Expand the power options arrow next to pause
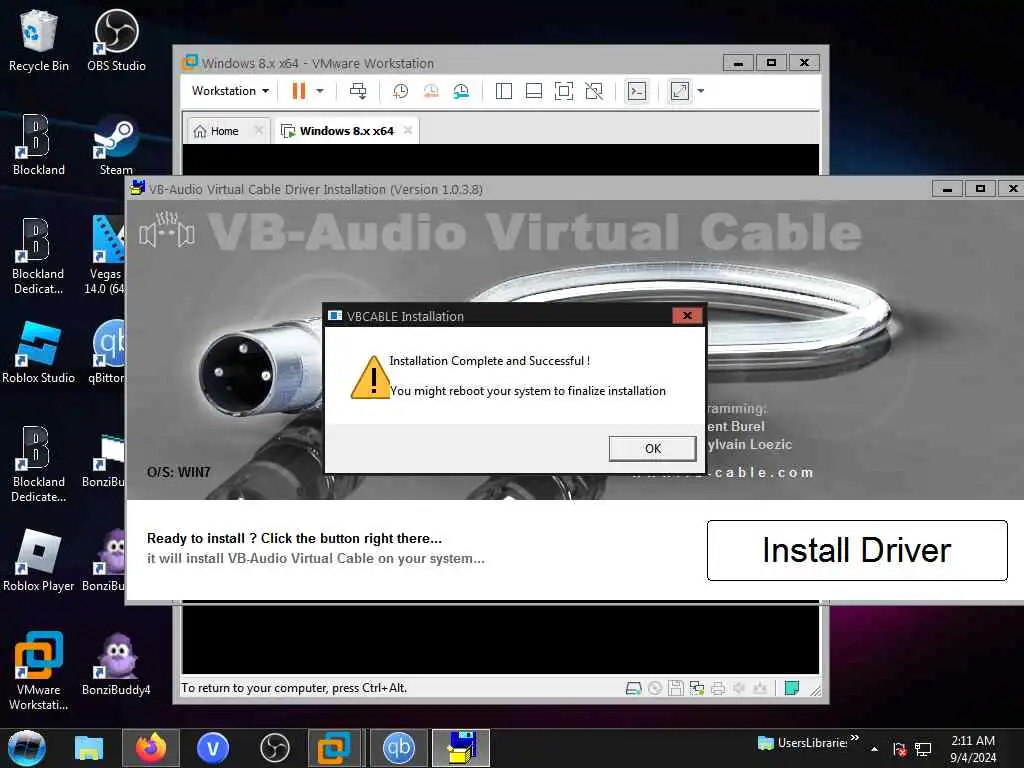1024x768 pixels. (320, 91)
